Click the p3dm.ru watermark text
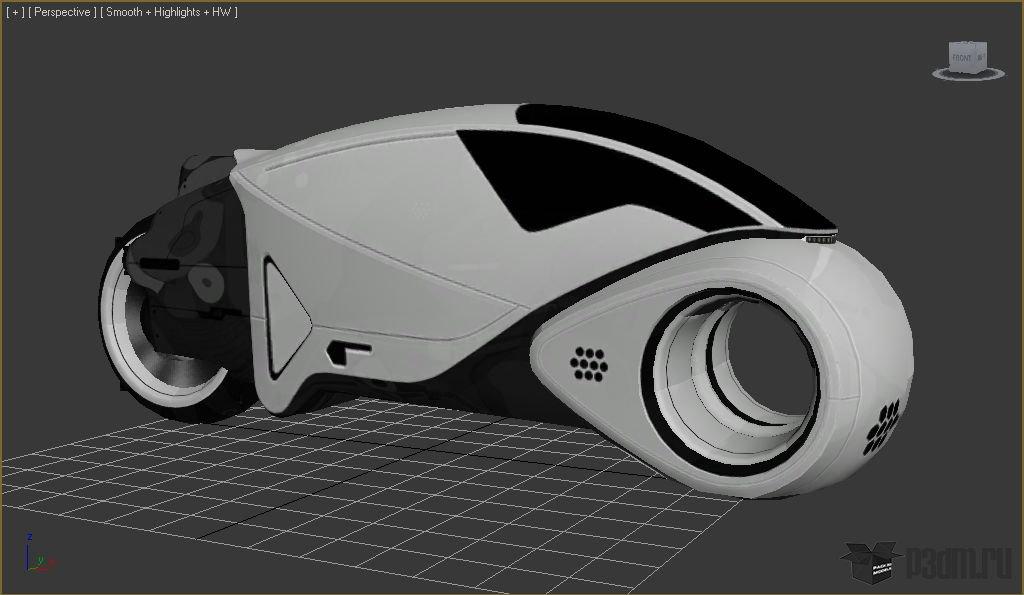Image resolution: width=1024 pixels, height=595 pixels. click(x=959, y=564)
